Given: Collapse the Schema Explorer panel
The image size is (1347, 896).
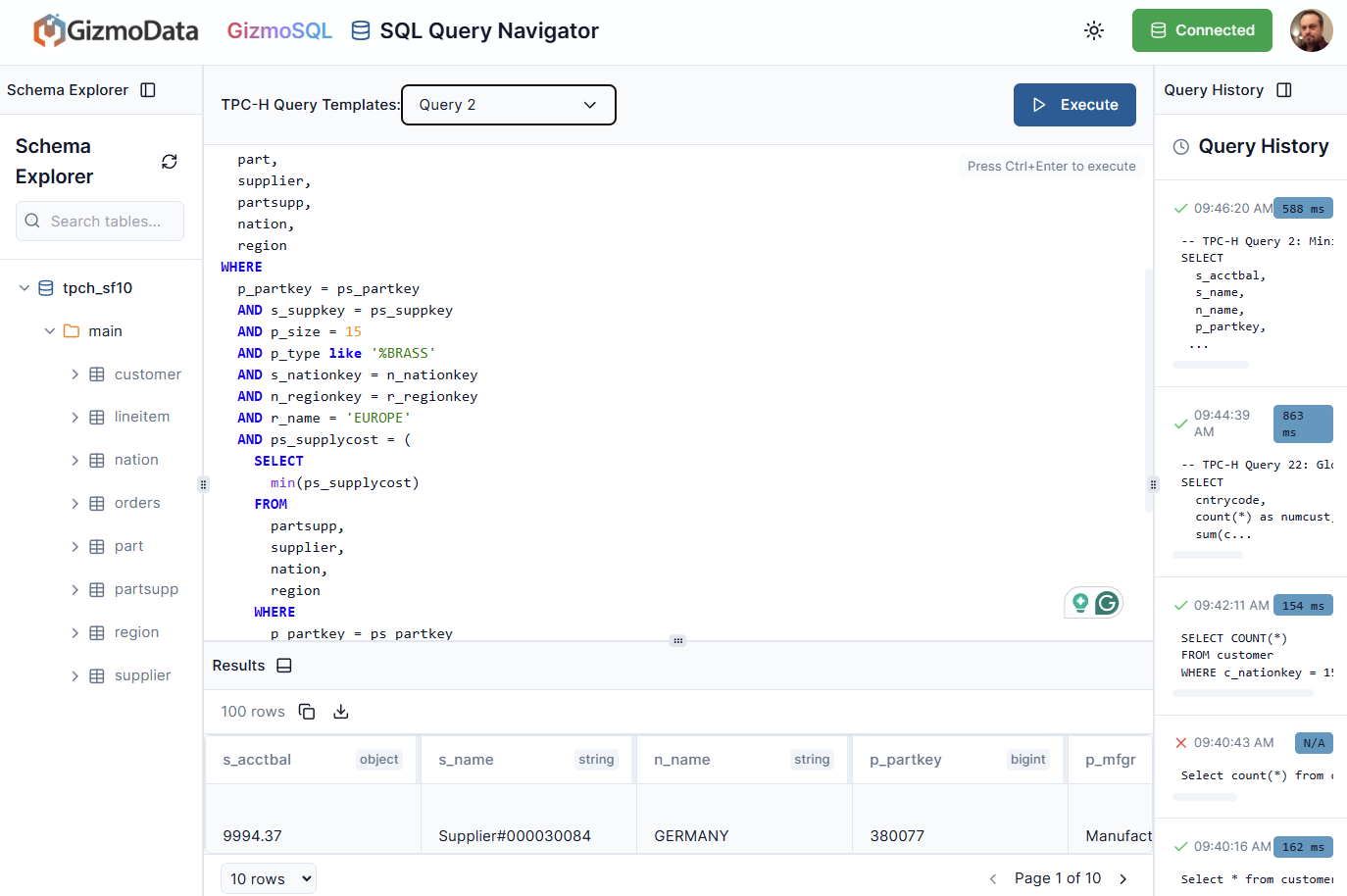Looking at the screenshot, I should point(148,89).
